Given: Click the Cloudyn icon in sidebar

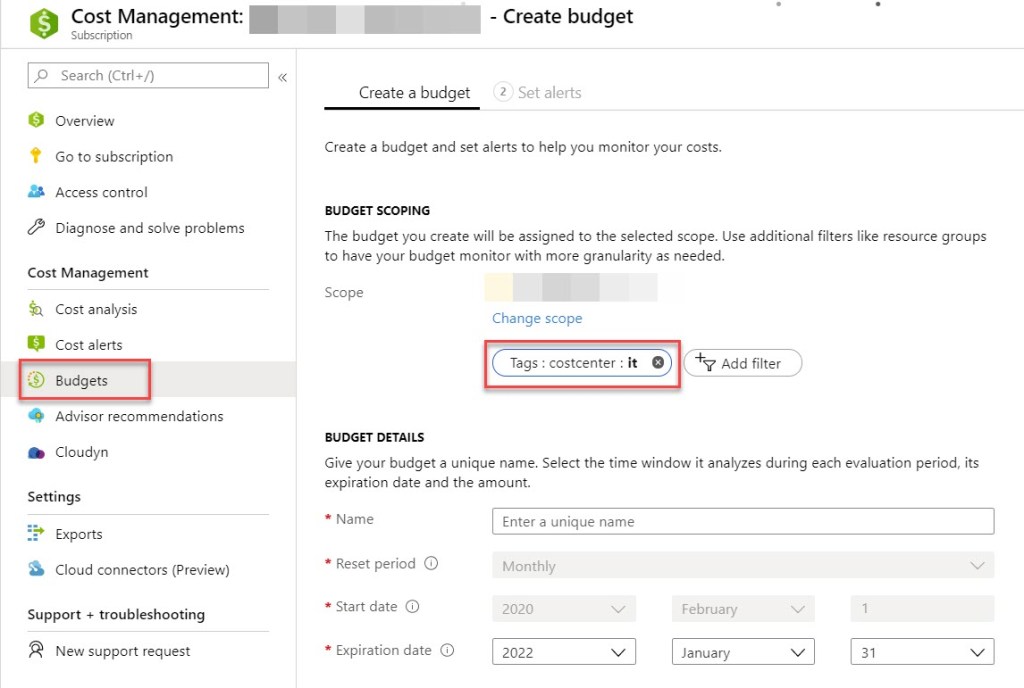Looking at the screenshot, I should point(37,452).
